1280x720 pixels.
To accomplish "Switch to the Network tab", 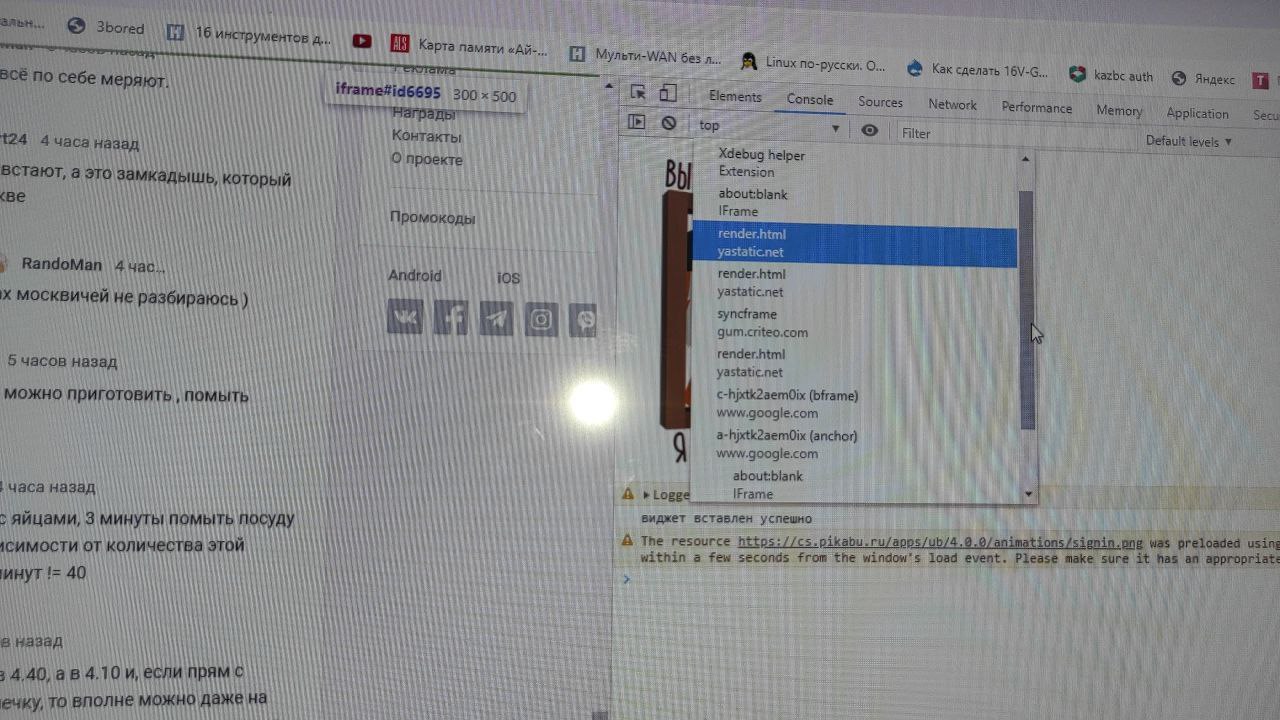I will click(x=952, y=104).
